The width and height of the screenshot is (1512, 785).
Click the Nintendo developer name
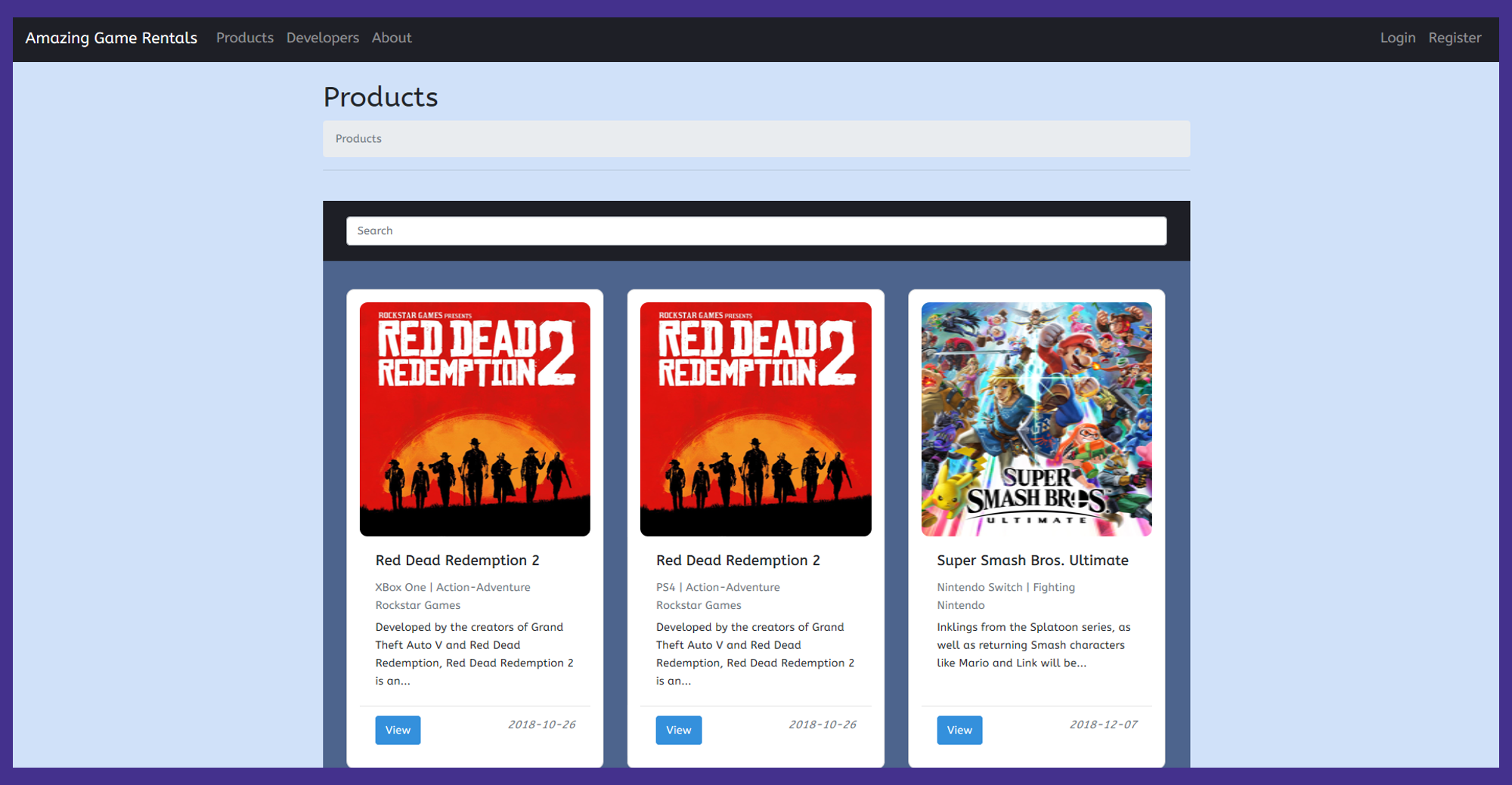tap(961, 606)
